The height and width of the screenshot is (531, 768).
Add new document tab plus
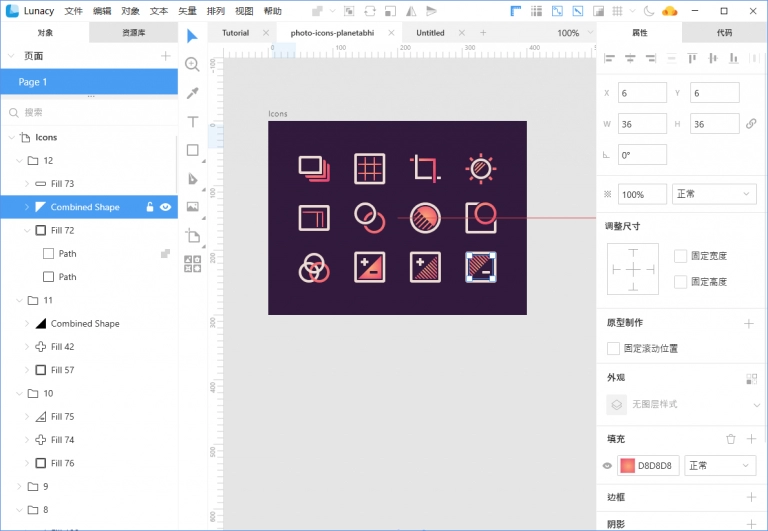click(483, 33)
